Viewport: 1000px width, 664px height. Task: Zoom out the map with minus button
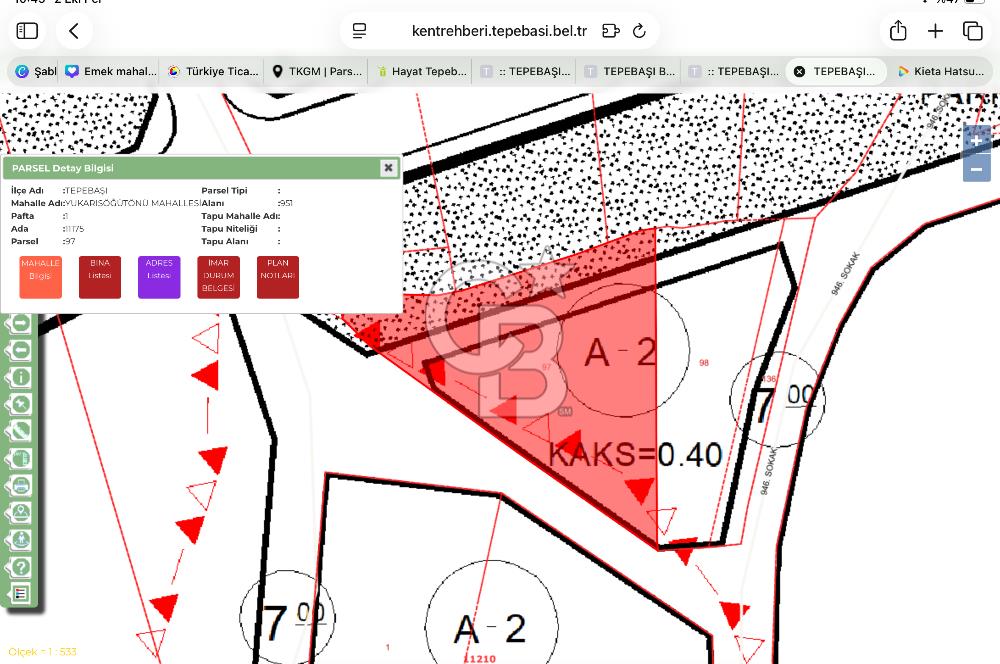[x=976, y=169]
